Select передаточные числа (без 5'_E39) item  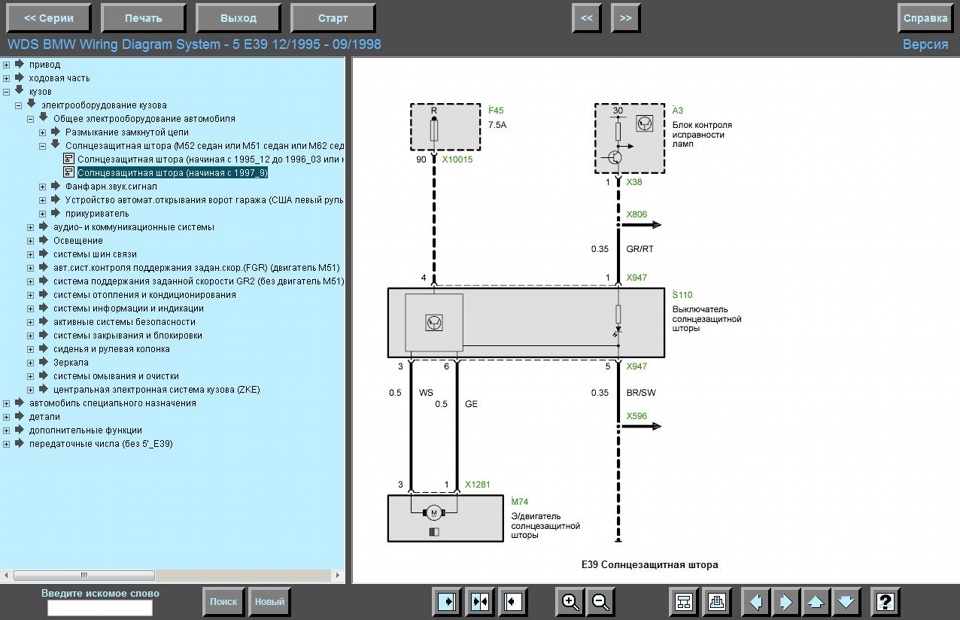pos(101,444)
